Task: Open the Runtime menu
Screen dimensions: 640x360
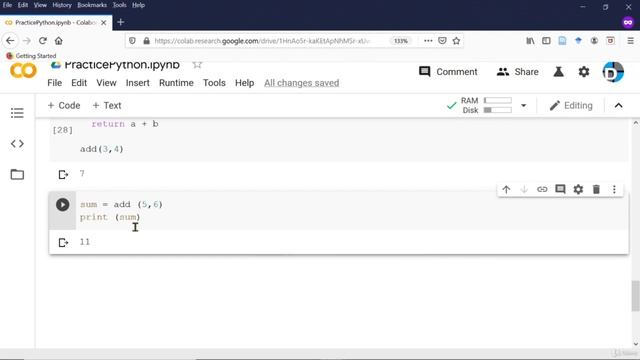Action: tap(176, 83)
